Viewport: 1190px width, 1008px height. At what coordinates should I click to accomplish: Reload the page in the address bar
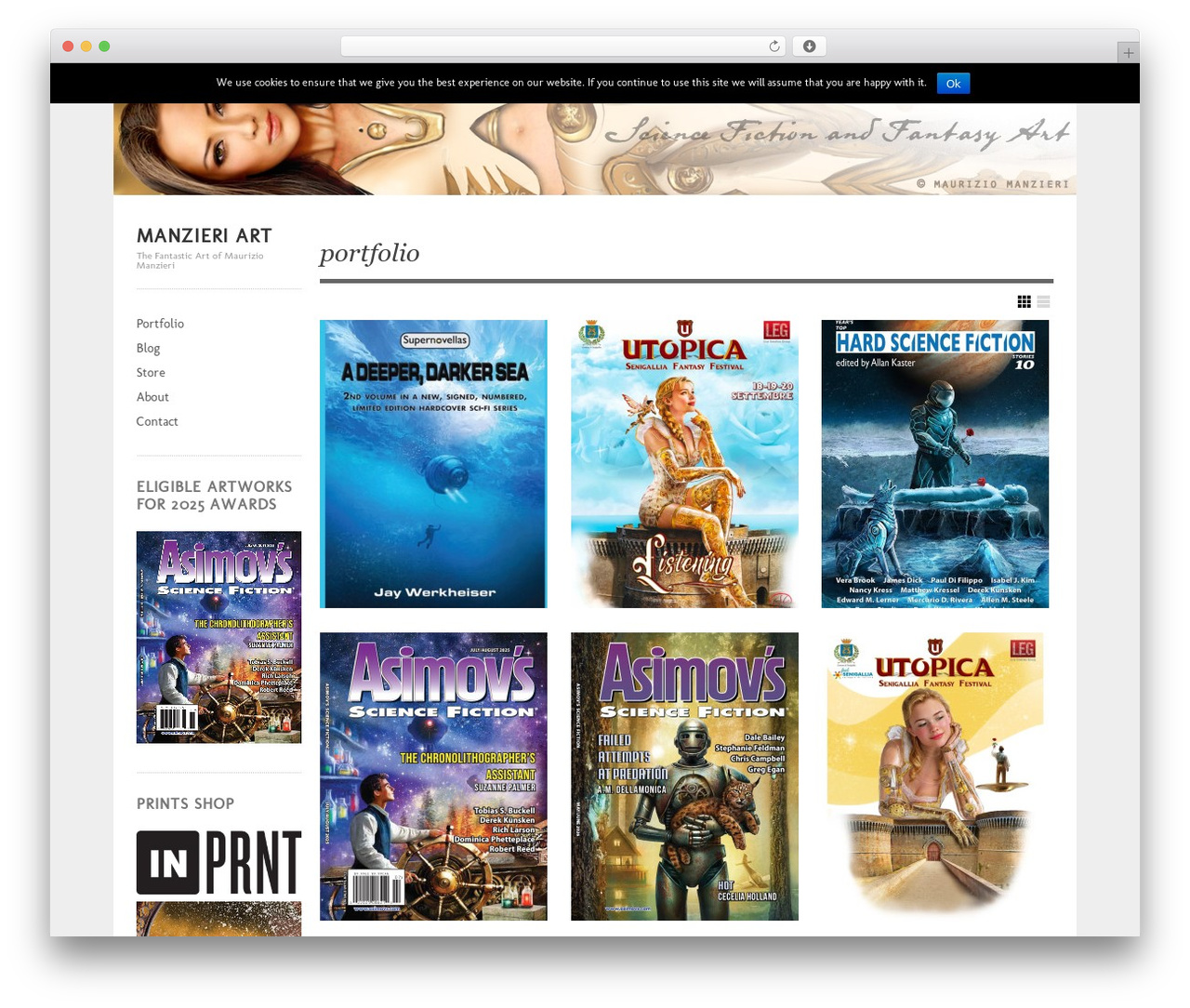coord(773,46)
